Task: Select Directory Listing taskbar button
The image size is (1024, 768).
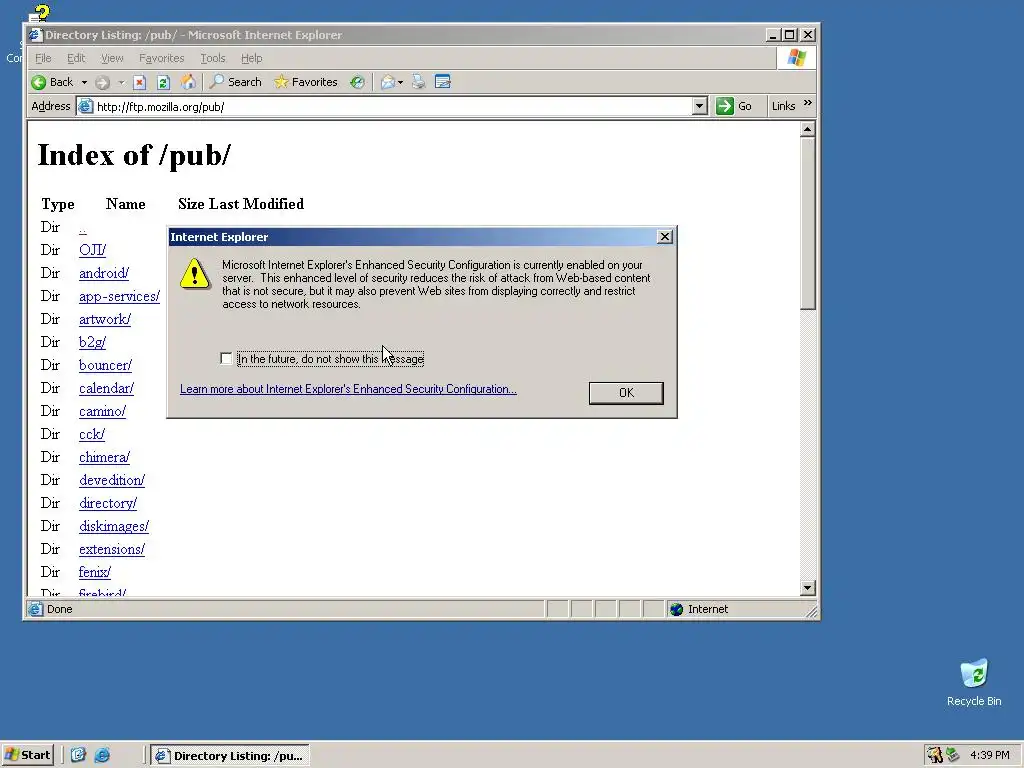Action: coord(230,756)
